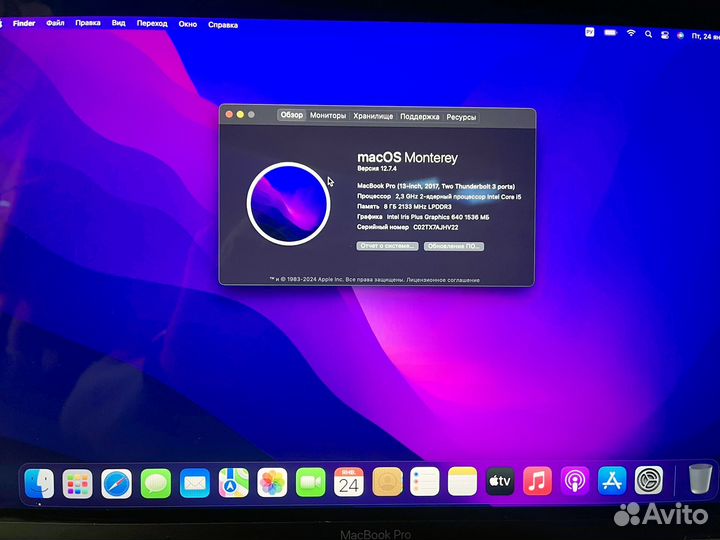Launch FaceTime from the Dock
This screenshot has width=720, height=540.
[x=311, y=482]
